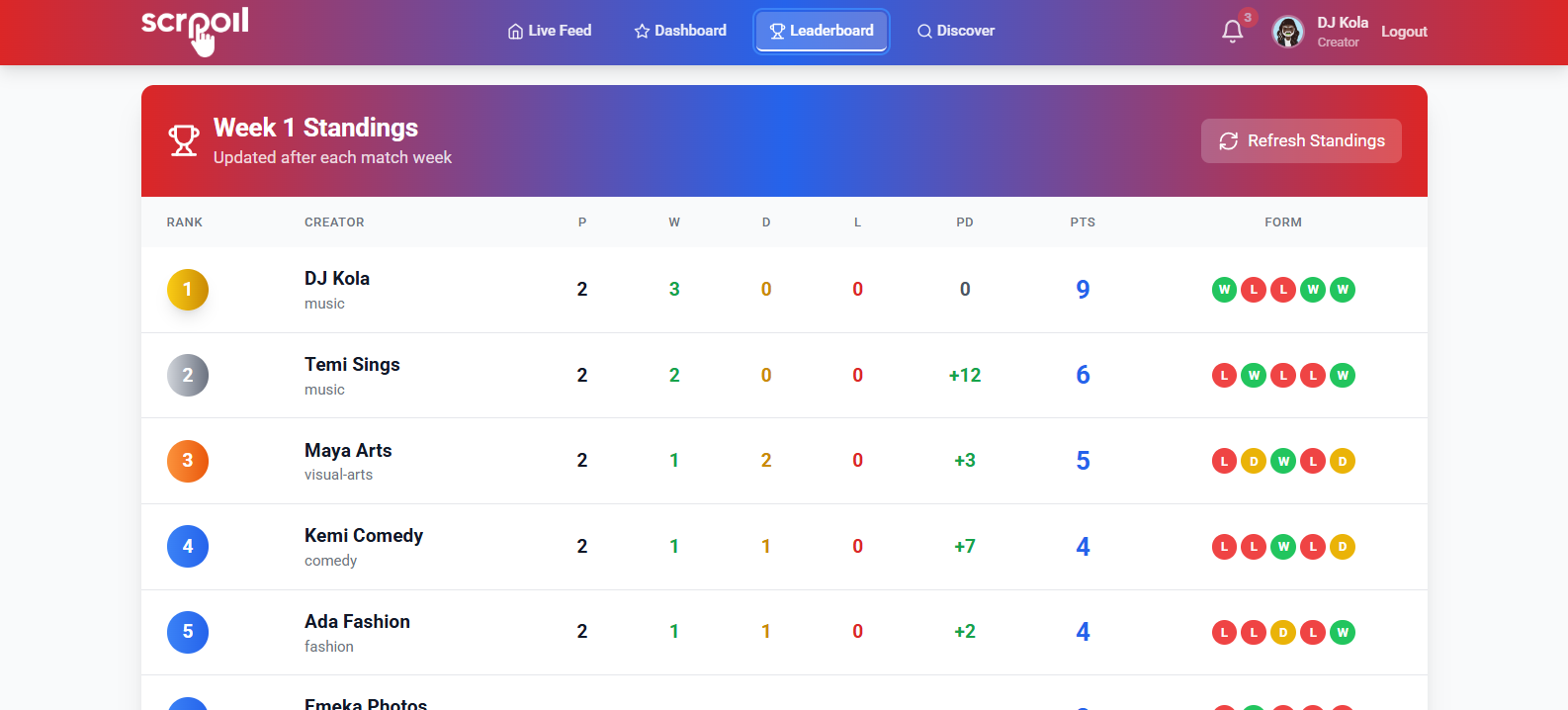This screenshot has height=710, width=1568.
Task: Click the Scrpoll logo
Action: [x=195, y=32]
